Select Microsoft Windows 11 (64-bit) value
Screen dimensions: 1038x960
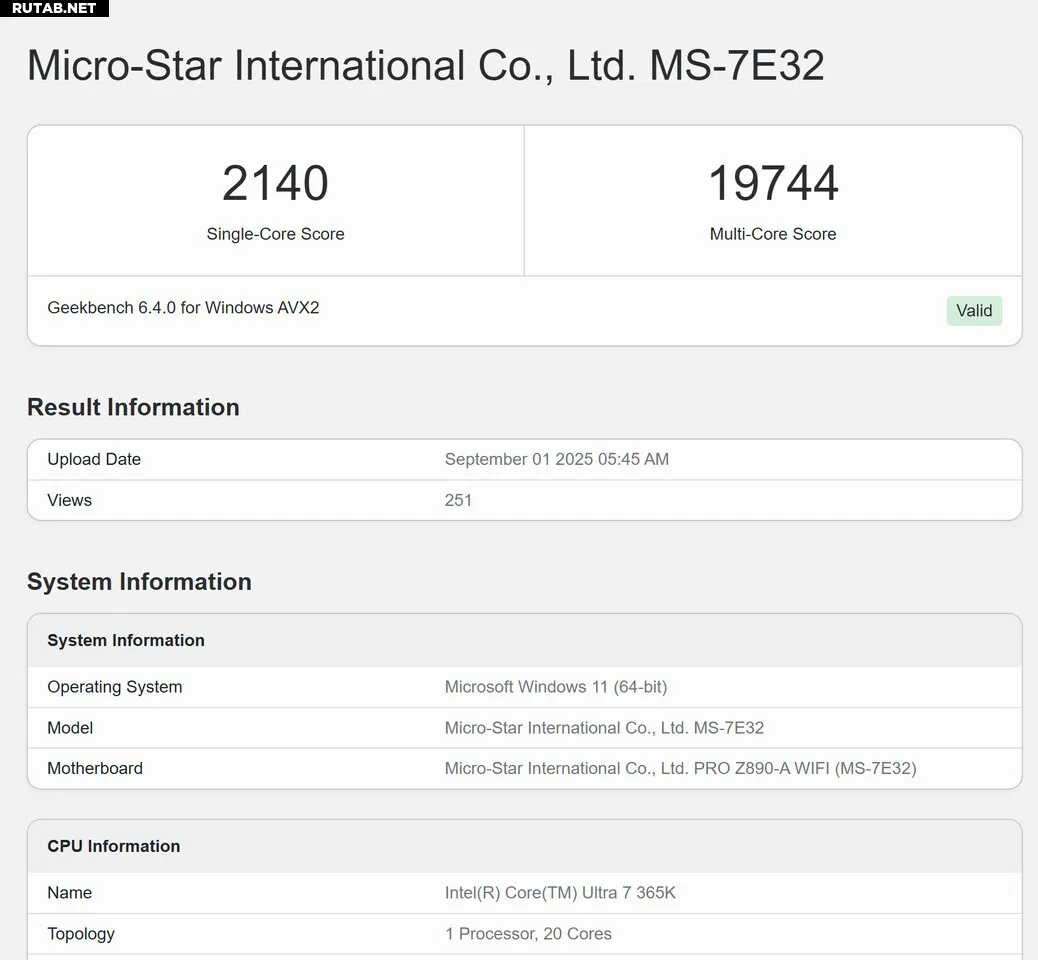click(x=556, y=687)
